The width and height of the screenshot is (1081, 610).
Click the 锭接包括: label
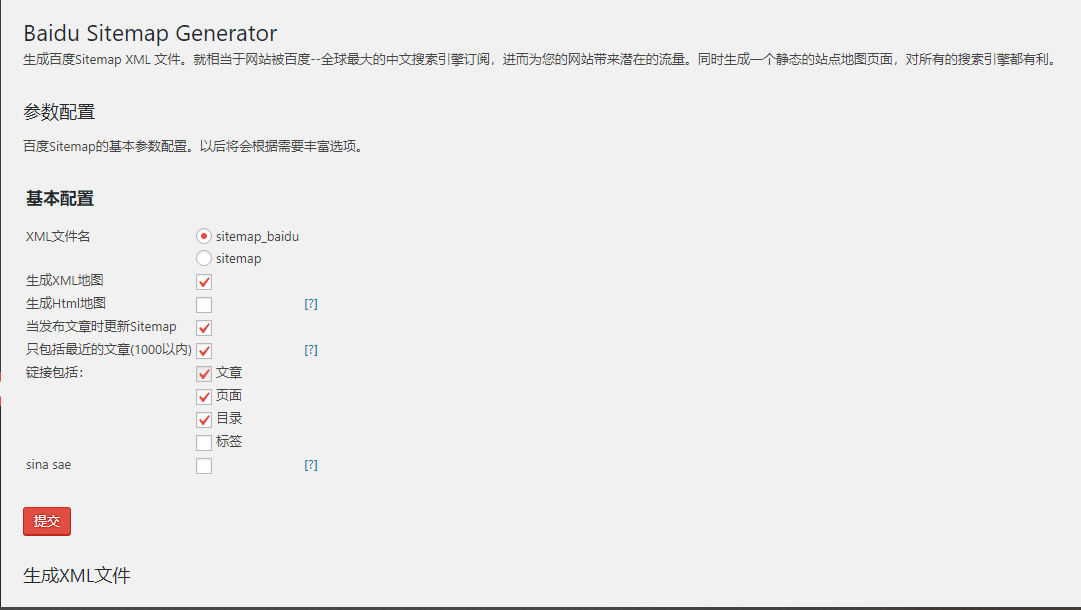(54, 373)
